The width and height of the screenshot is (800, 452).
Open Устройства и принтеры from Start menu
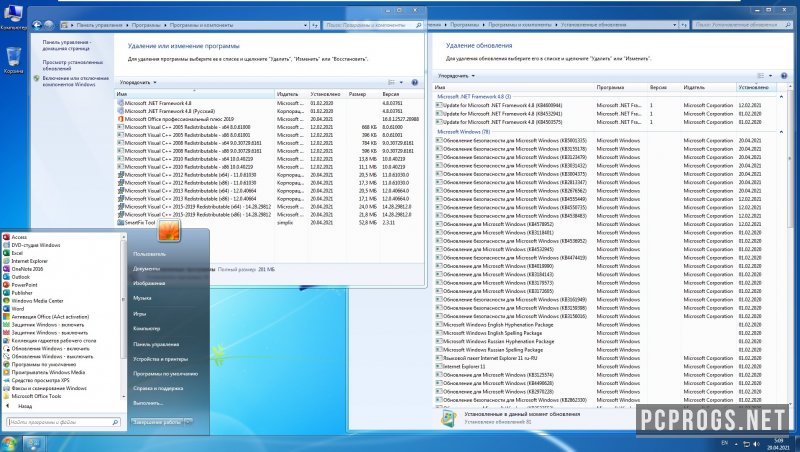pos(160,360)
